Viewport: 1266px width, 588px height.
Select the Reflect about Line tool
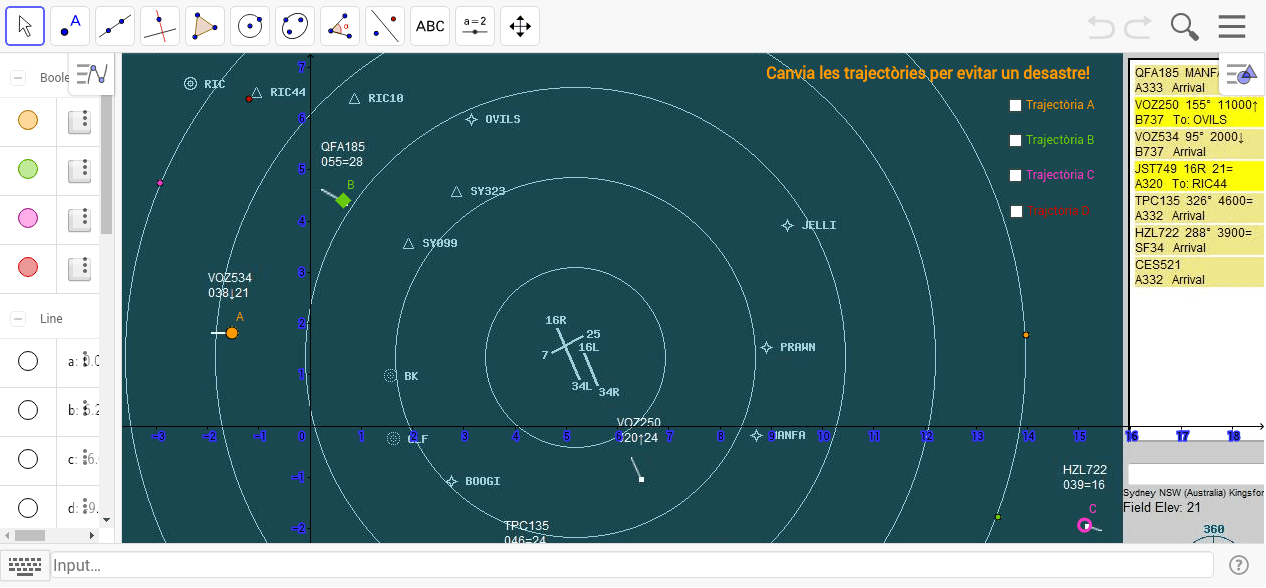(385, 26)
